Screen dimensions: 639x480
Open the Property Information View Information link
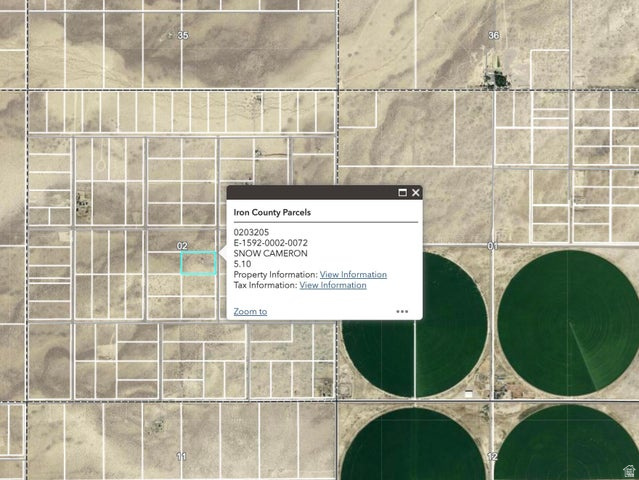[x=353, y=275]
